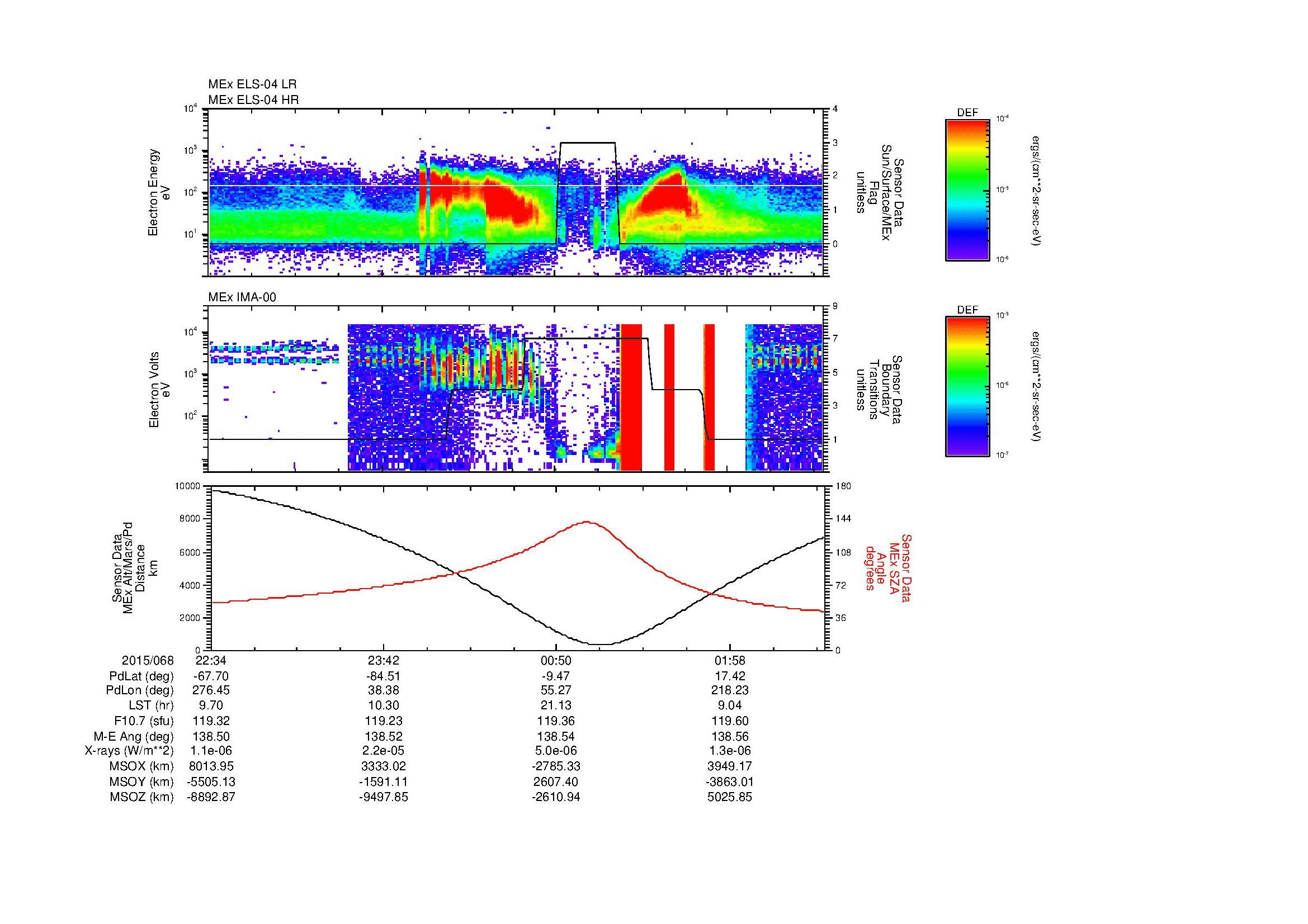The image size is (1308, 924).
Task: Click the LST value '21.13'
Action: (556, 706)
